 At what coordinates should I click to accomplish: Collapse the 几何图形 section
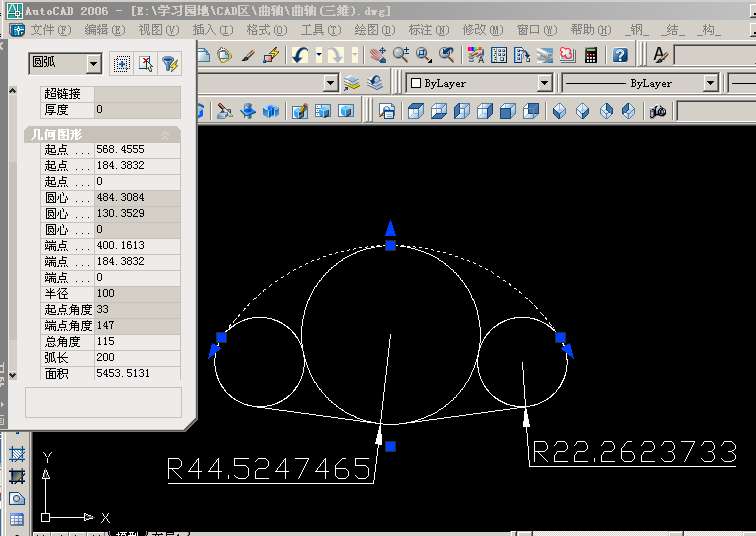[x=165, y=134]
